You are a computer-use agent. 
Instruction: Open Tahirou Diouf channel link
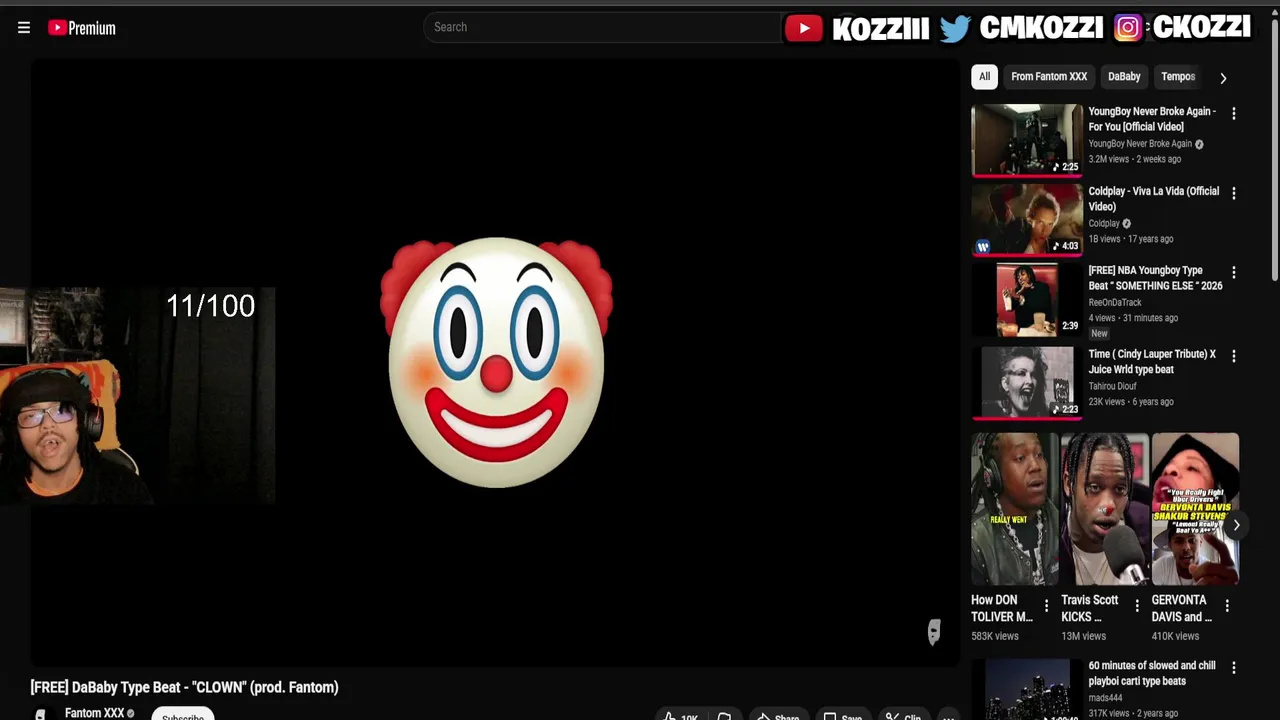pos(1113,386)
